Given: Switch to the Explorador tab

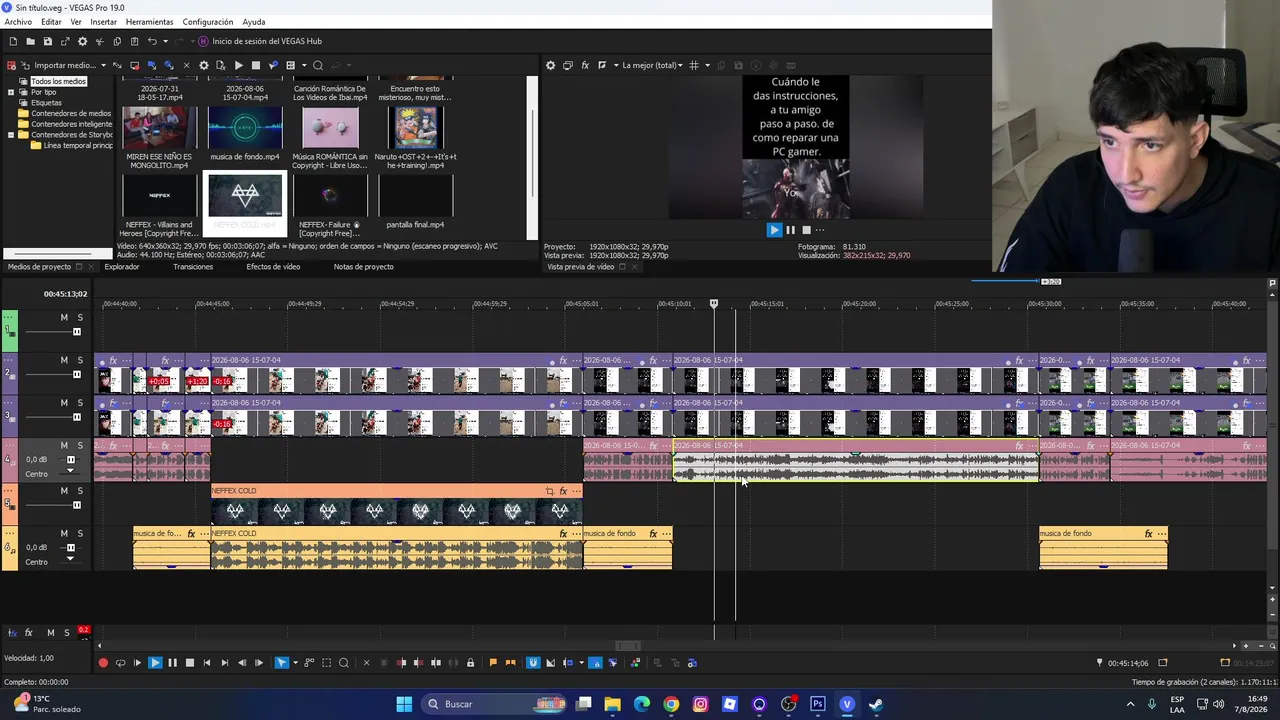Looking at the screenshot, I should (122, 267).
